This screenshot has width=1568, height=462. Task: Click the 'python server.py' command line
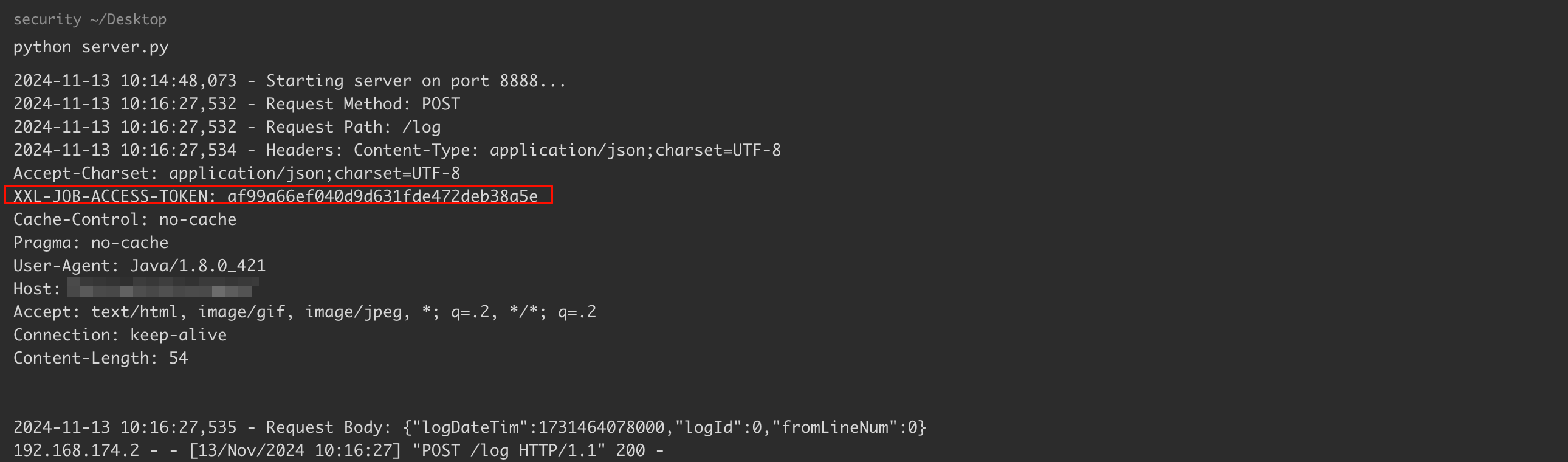[91, 47]
